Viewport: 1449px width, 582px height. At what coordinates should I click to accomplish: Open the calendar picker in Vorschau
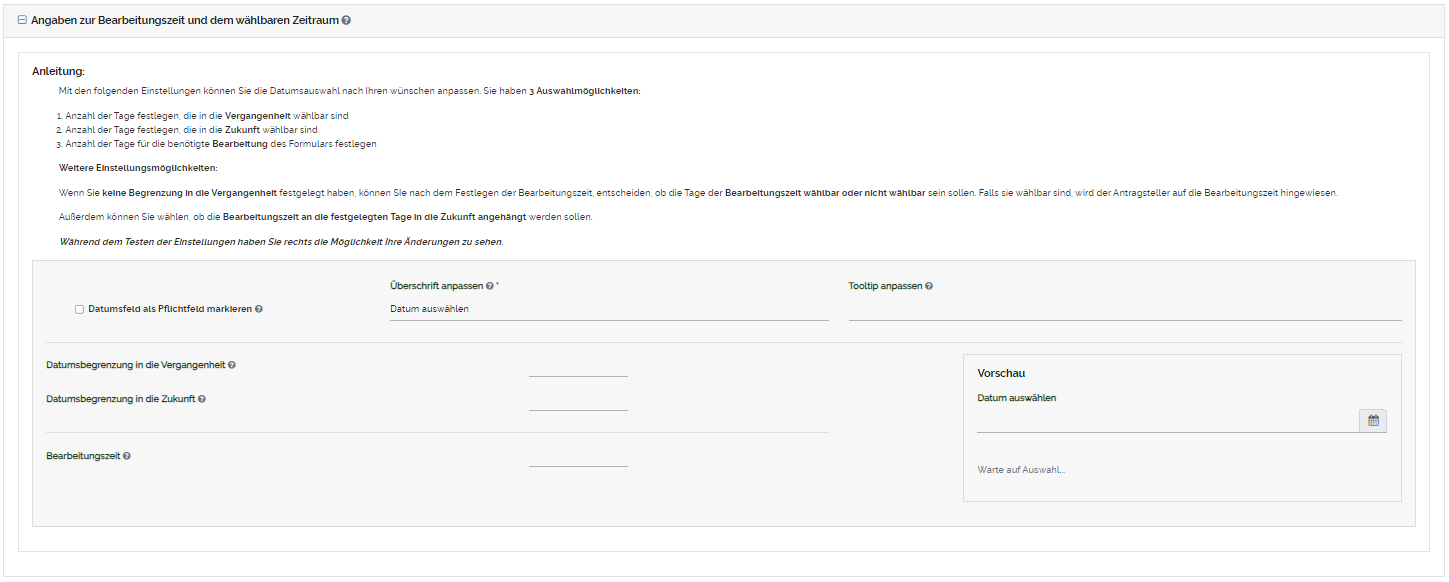point(1373,421)
